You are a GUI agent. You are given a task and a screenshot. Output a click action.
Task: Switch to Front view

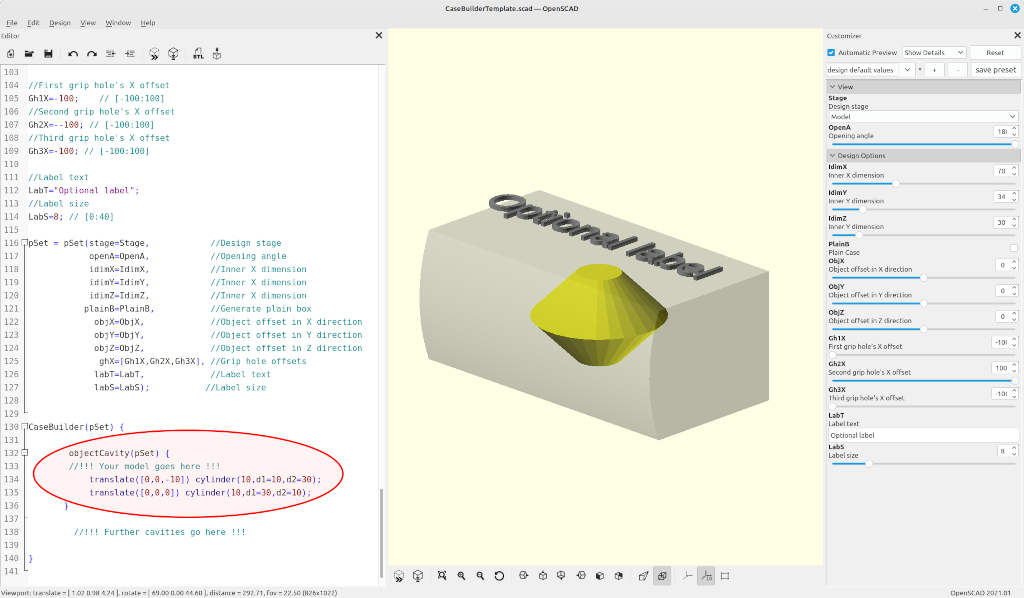600,576
